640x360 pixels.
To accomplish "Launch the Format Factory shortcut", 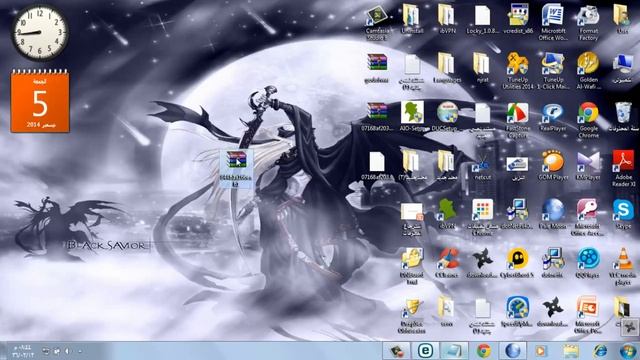I will pyautogui.click(x=588, y=23).
